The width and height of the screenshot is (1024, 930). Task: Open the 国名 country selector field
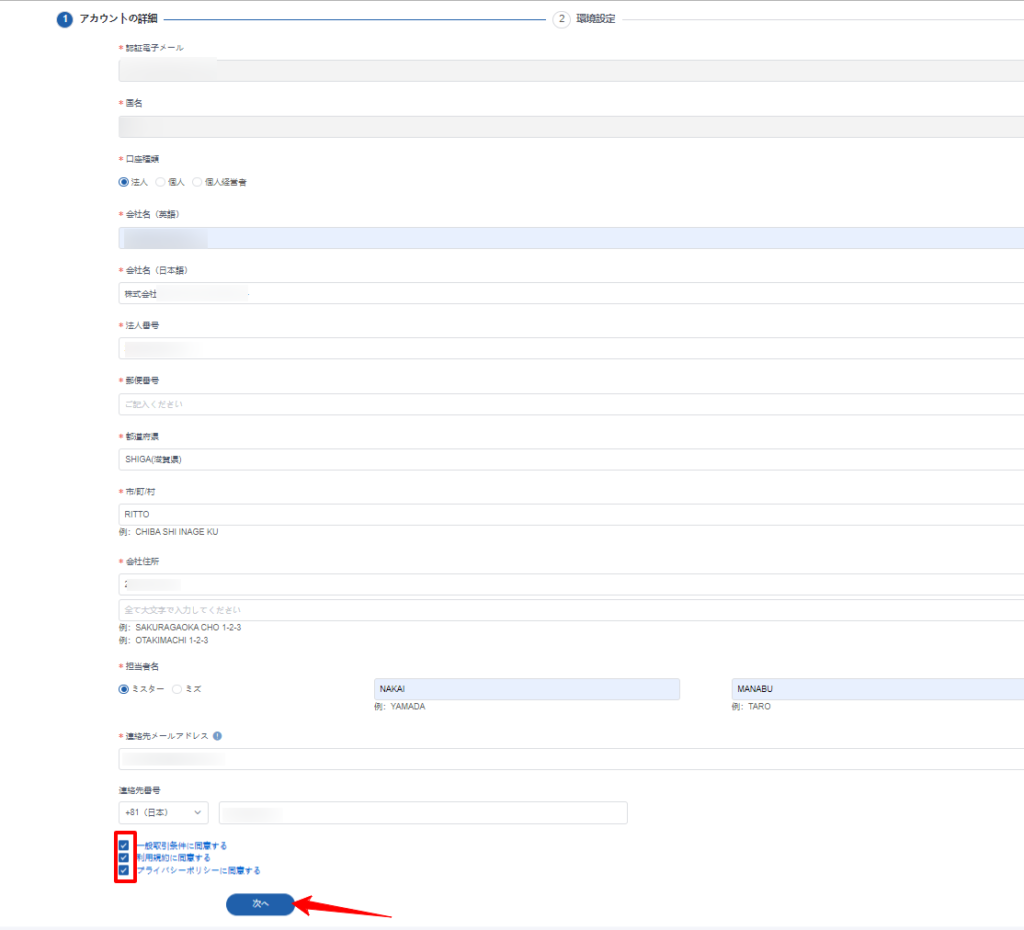(x=571, y=127)
